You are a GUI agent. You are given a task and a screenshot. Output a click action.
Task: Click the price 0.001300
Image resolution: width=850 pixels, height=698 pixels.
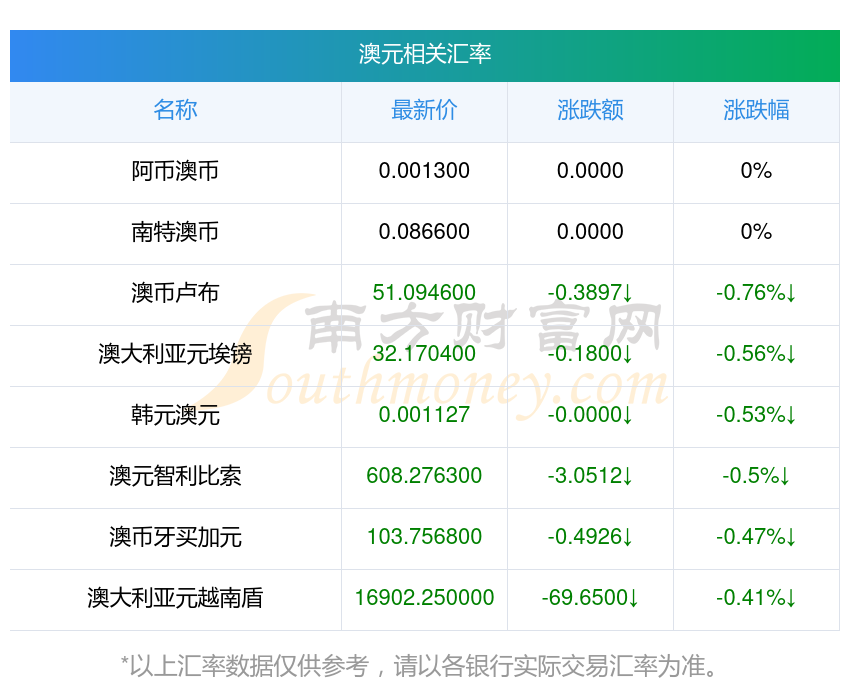(424, 171)
